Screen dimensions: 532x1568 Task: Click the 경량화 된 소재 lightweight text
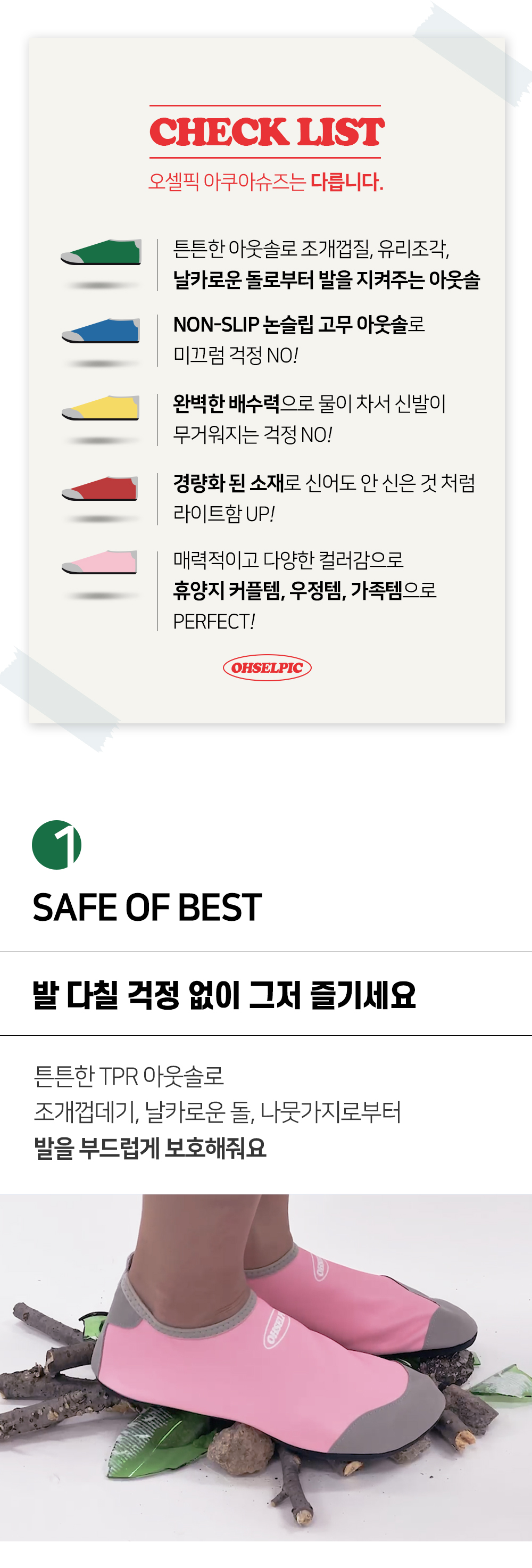325,498
